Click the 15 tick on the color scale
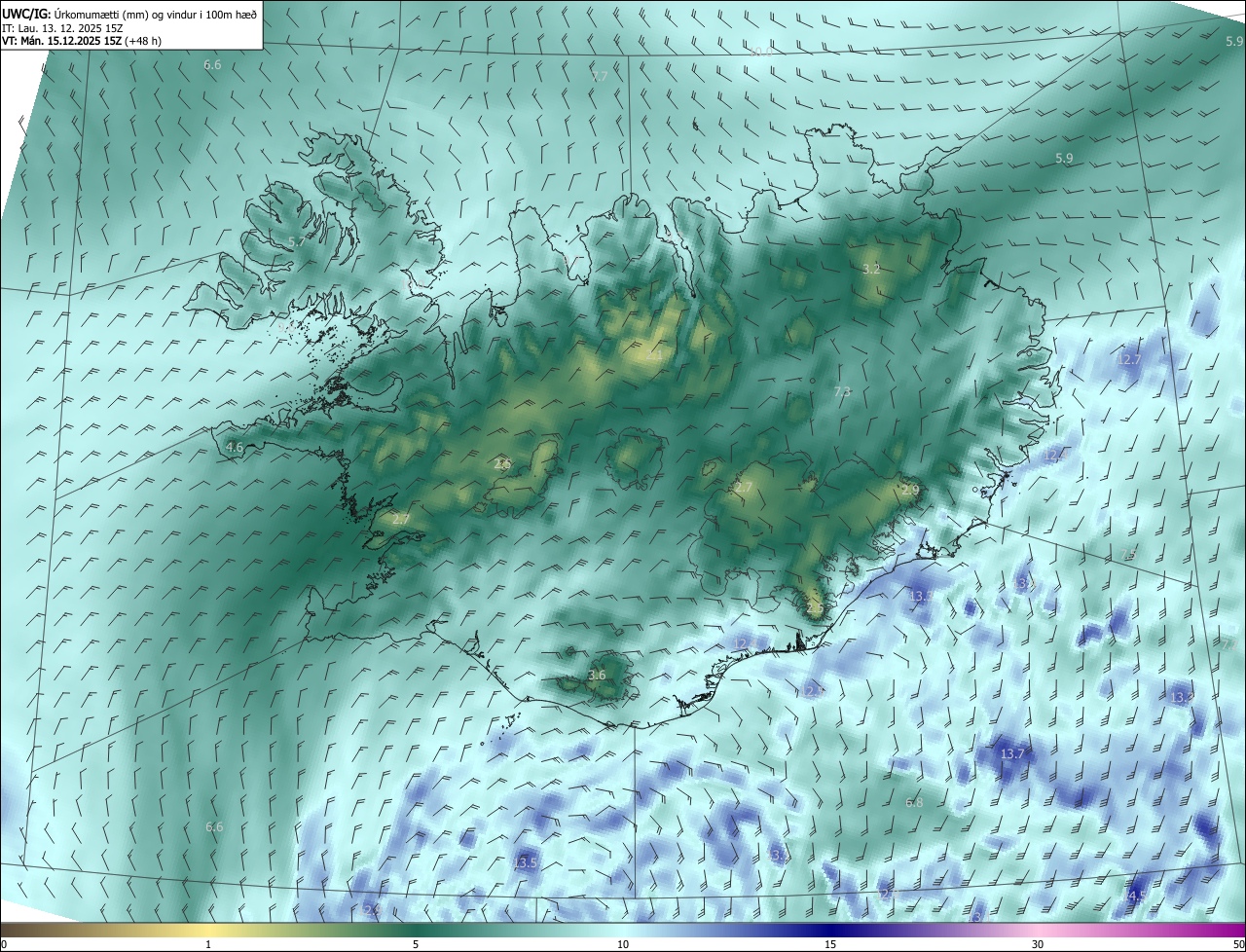 point(830,944)
